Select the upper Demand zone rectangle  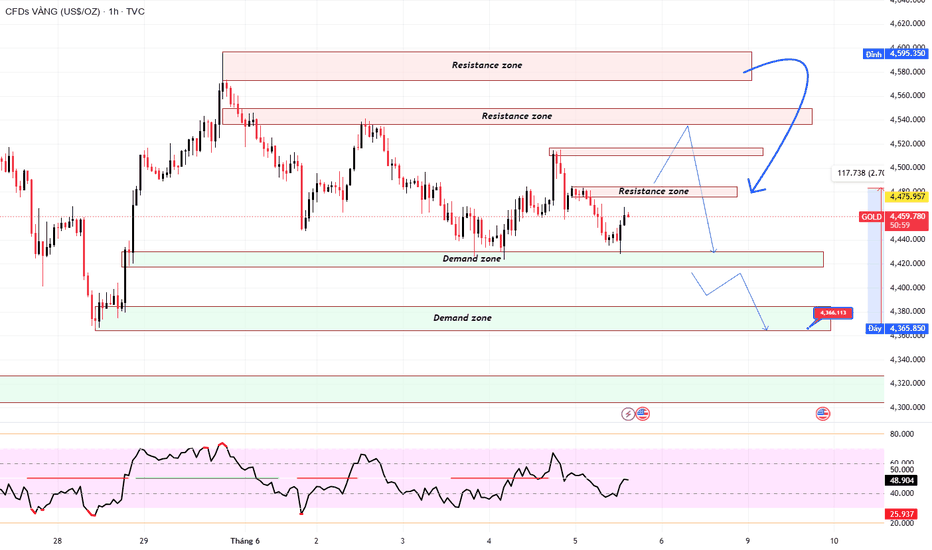(473, 259)
